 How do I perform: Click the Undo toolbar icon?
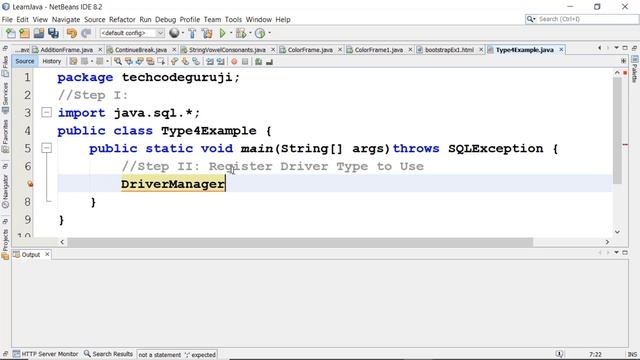click(71, 33)
